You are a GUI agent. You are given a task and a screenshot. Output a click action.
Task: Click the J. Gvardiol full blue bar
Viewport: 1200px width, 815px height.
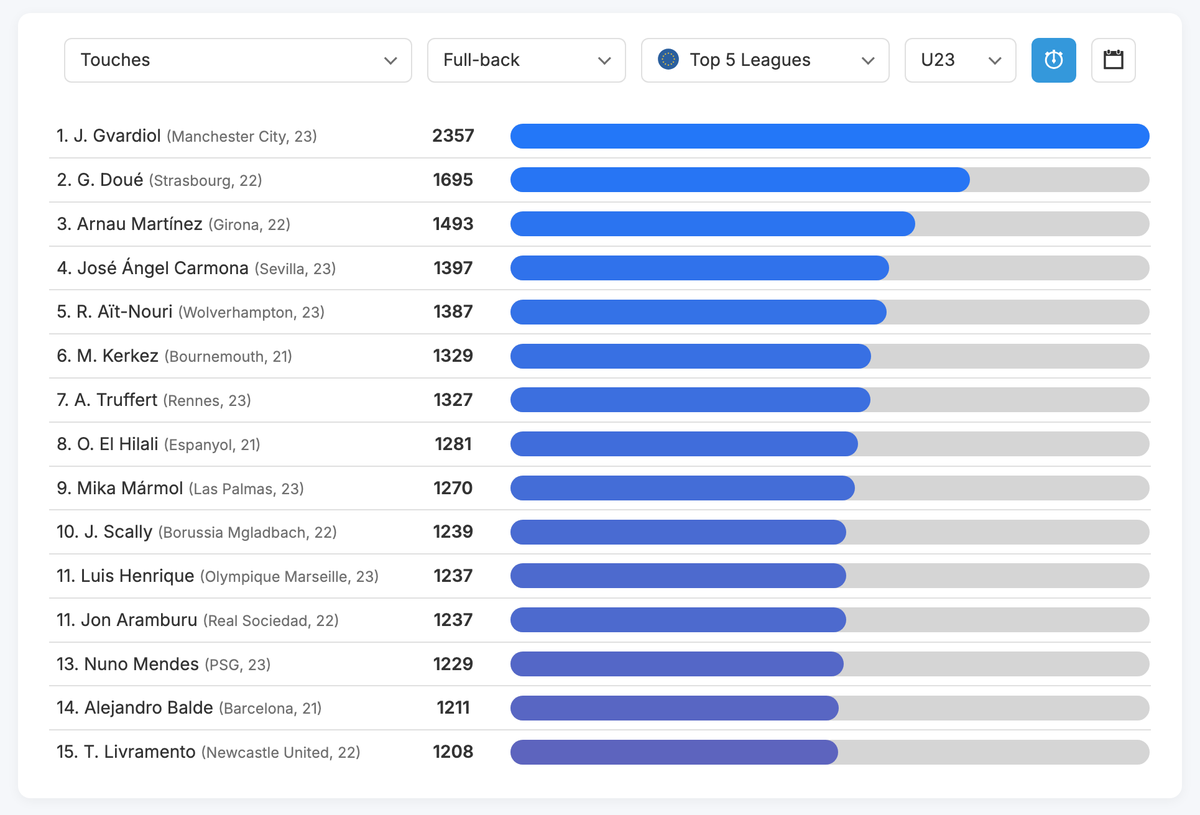click(830, 136)
